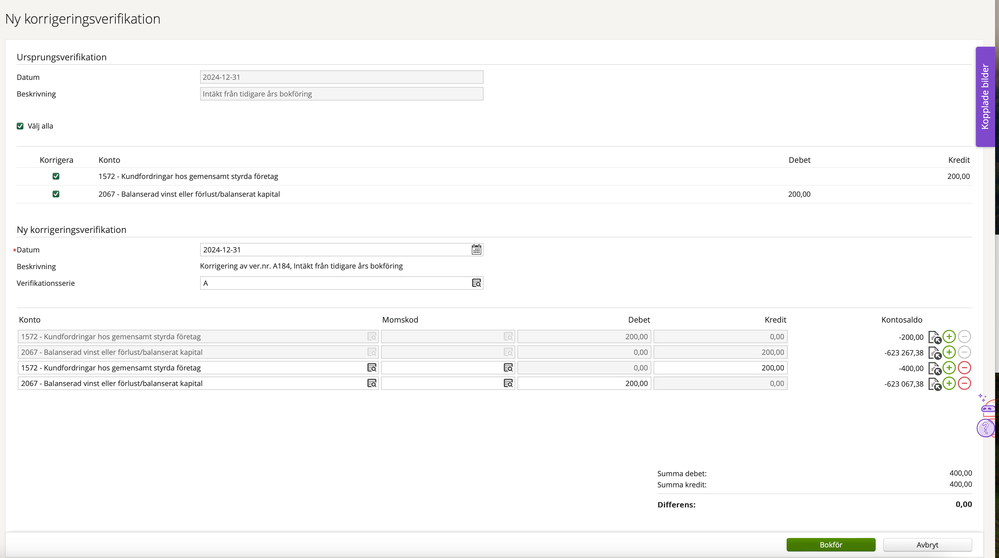Add row via plus beside -623 067,38
The width and height of the screenshot is (999, 558).
tap(949, 383)
